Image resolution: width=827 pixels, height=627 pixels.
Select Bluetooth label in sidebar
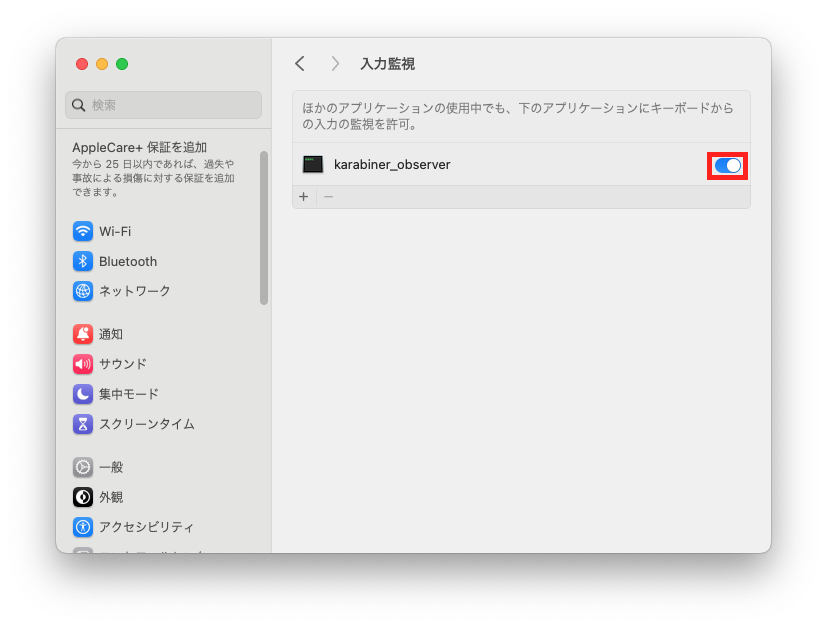(128, 262)
